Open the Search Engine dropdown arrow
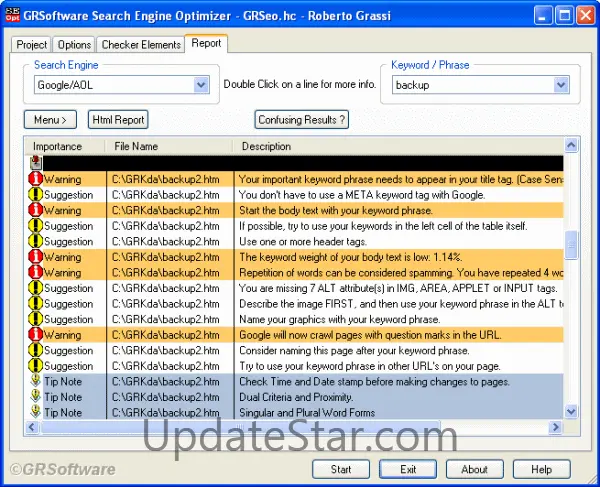Image resolution: width=600 pixels, height=487 pixels. coord(201,85)
